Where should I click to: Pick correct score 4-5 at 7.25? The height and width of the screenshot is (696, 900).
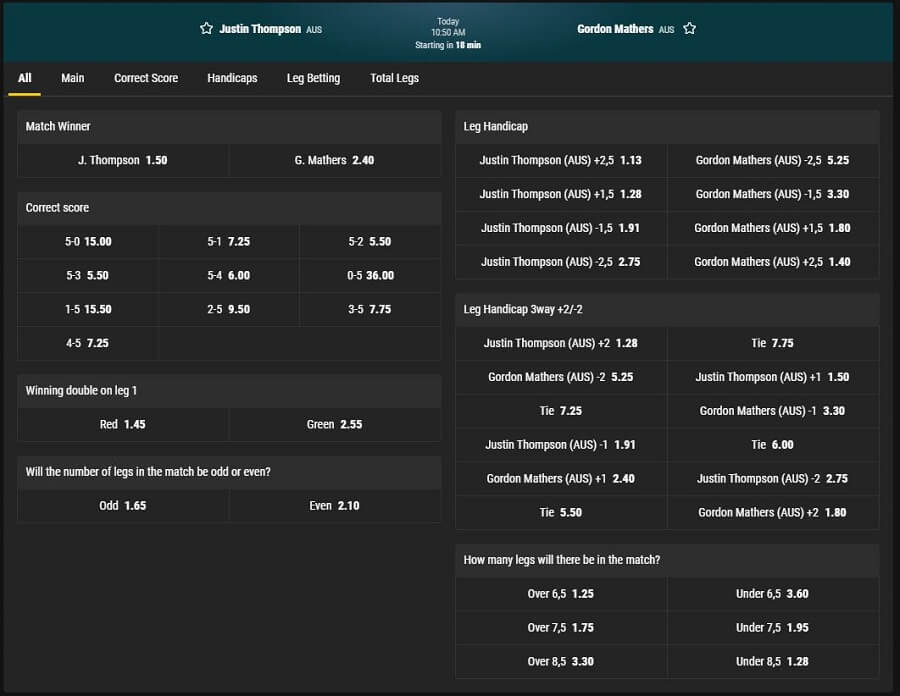tap(88, 343)
